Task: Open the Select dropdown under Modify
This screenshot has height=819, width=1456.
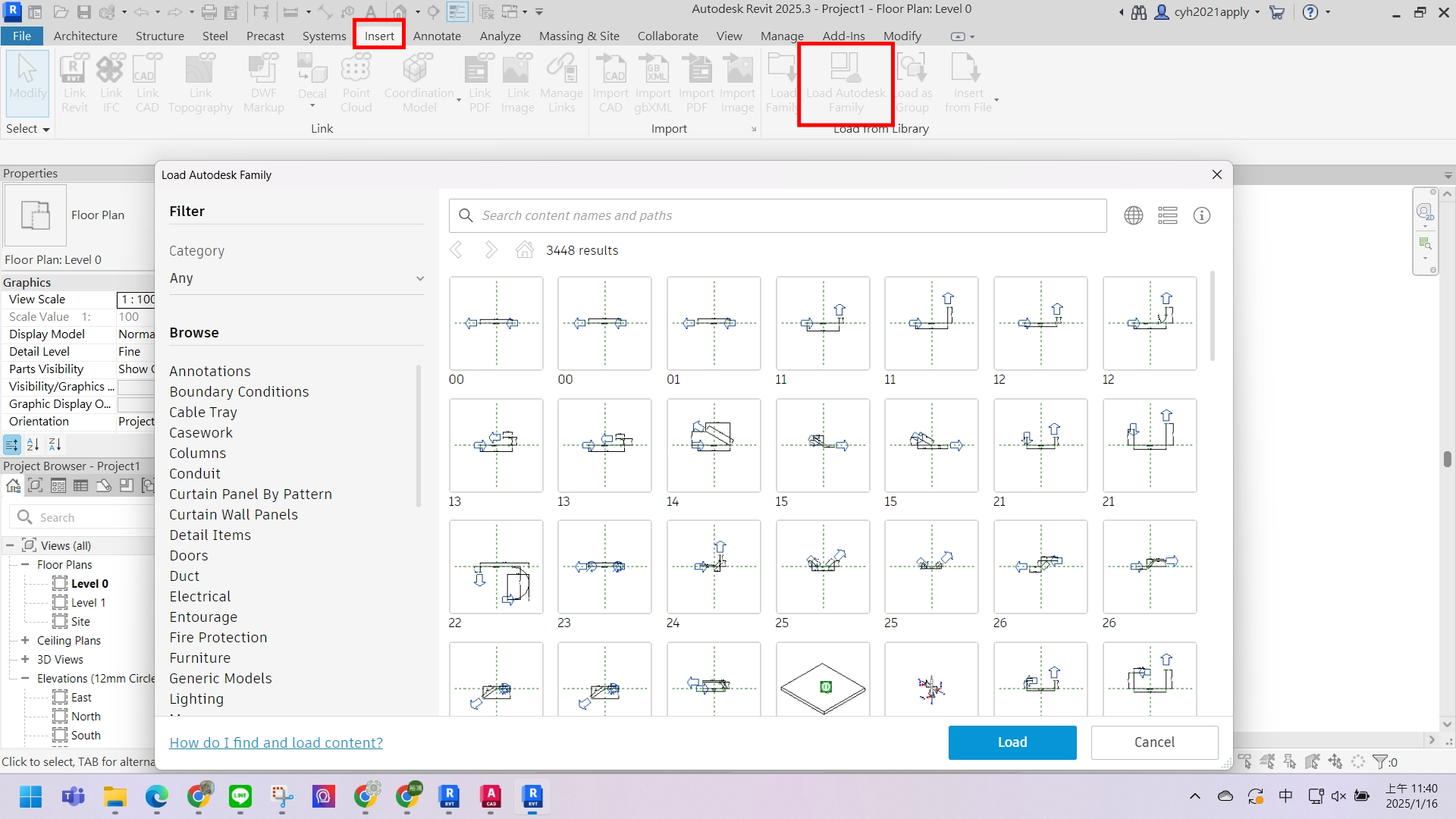Action: (28, 129)
